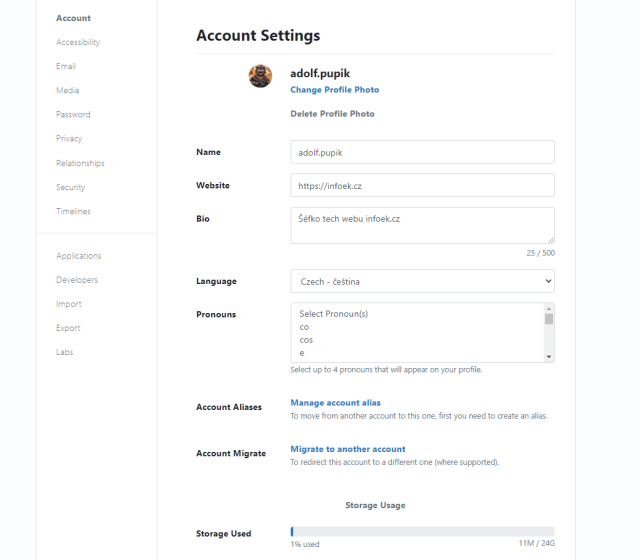Screen dimensions: 640x560
Task: Focus the Name input field
Action: 422,152
